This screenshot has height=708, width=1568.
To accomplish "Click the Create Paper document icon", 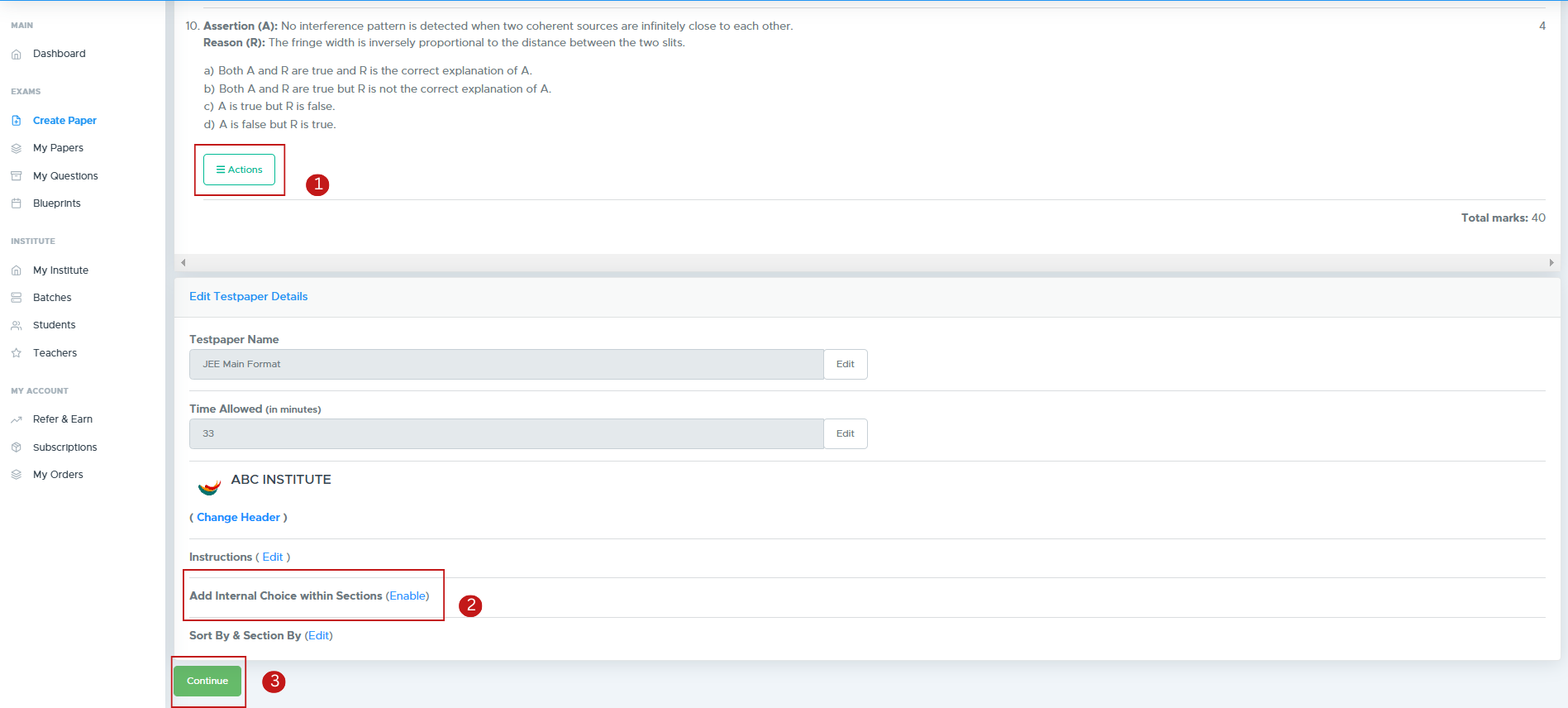I will [16, 121].
